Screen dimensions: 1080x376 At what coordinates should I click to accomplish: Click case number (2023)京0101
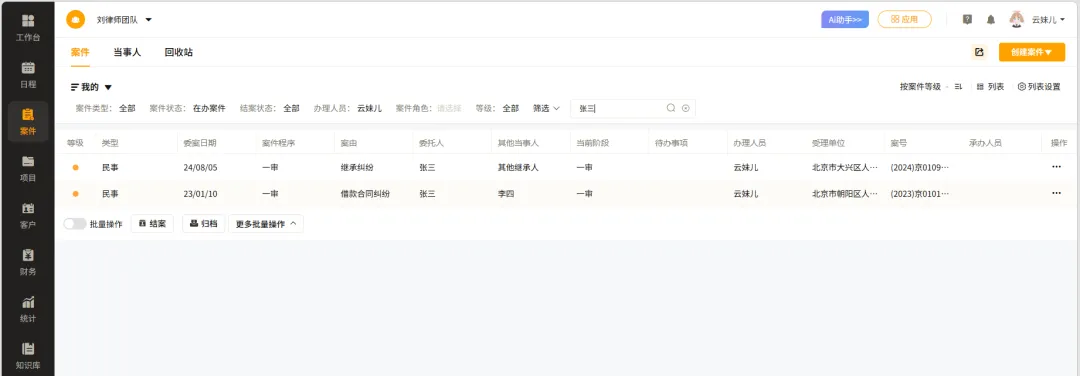920,194
